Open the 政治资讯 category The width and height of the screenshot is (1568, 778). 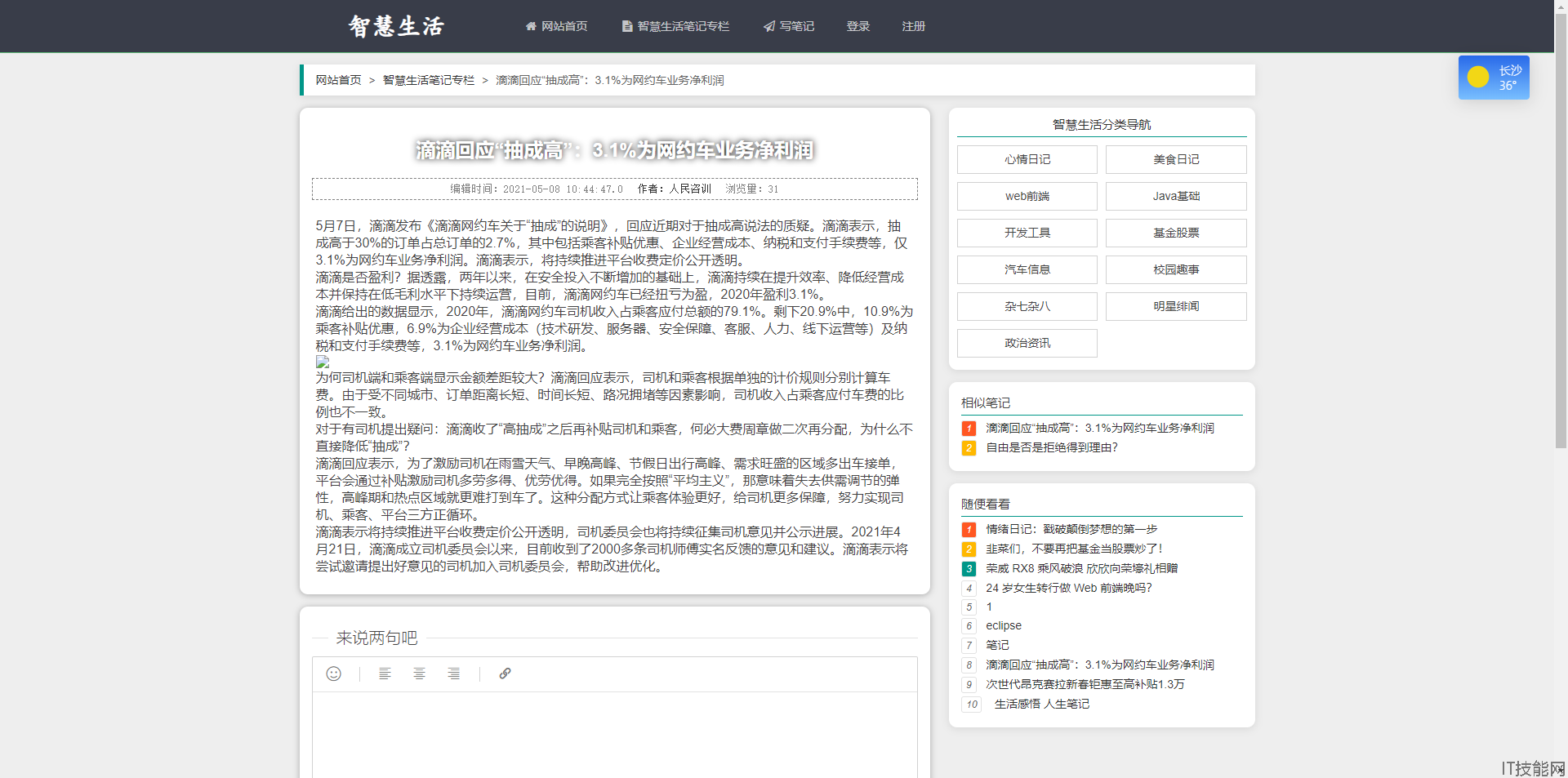coord(1027,343)
